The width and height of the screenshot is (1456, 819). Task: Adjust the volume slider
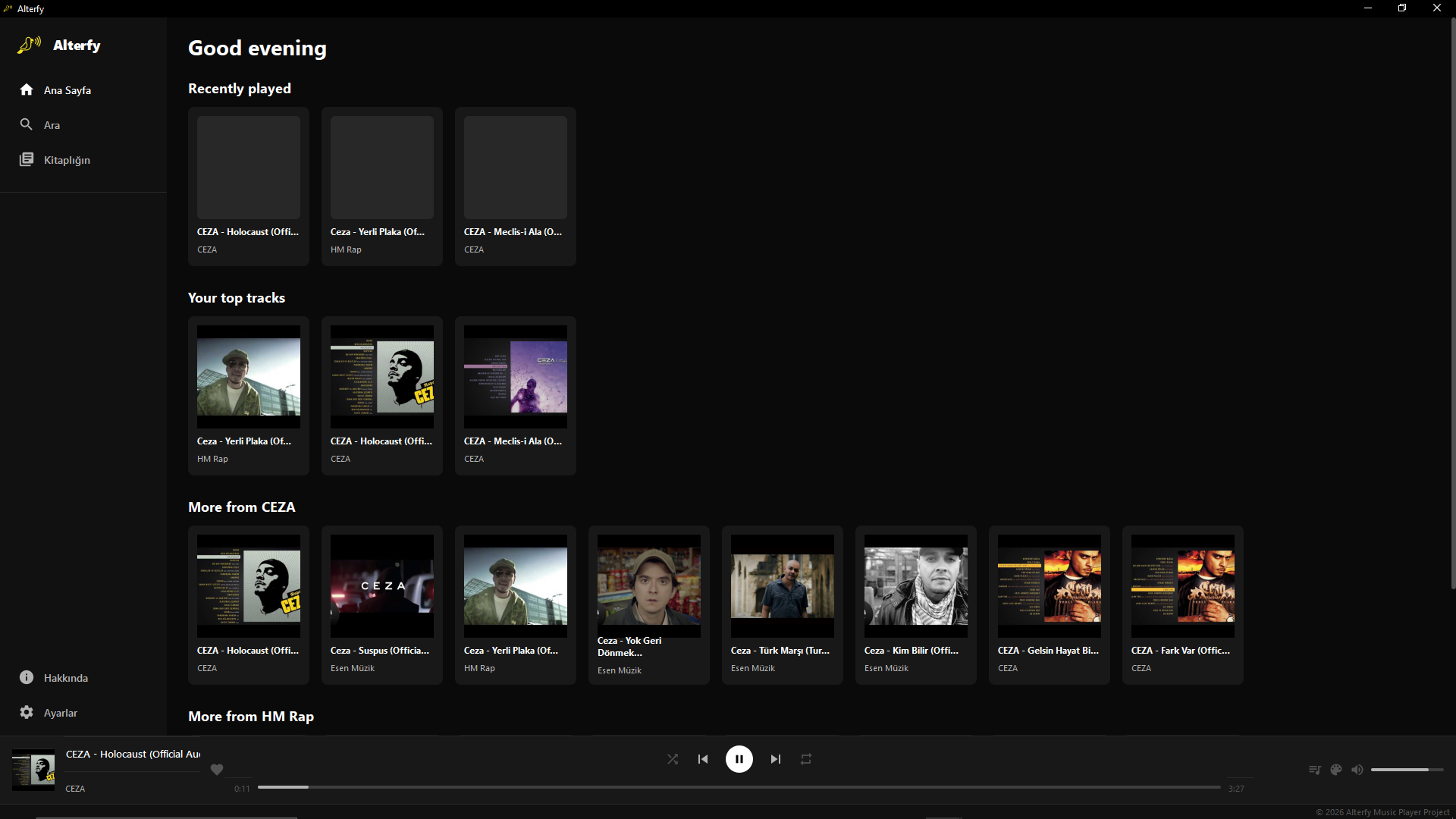[x=1407, y=770]
